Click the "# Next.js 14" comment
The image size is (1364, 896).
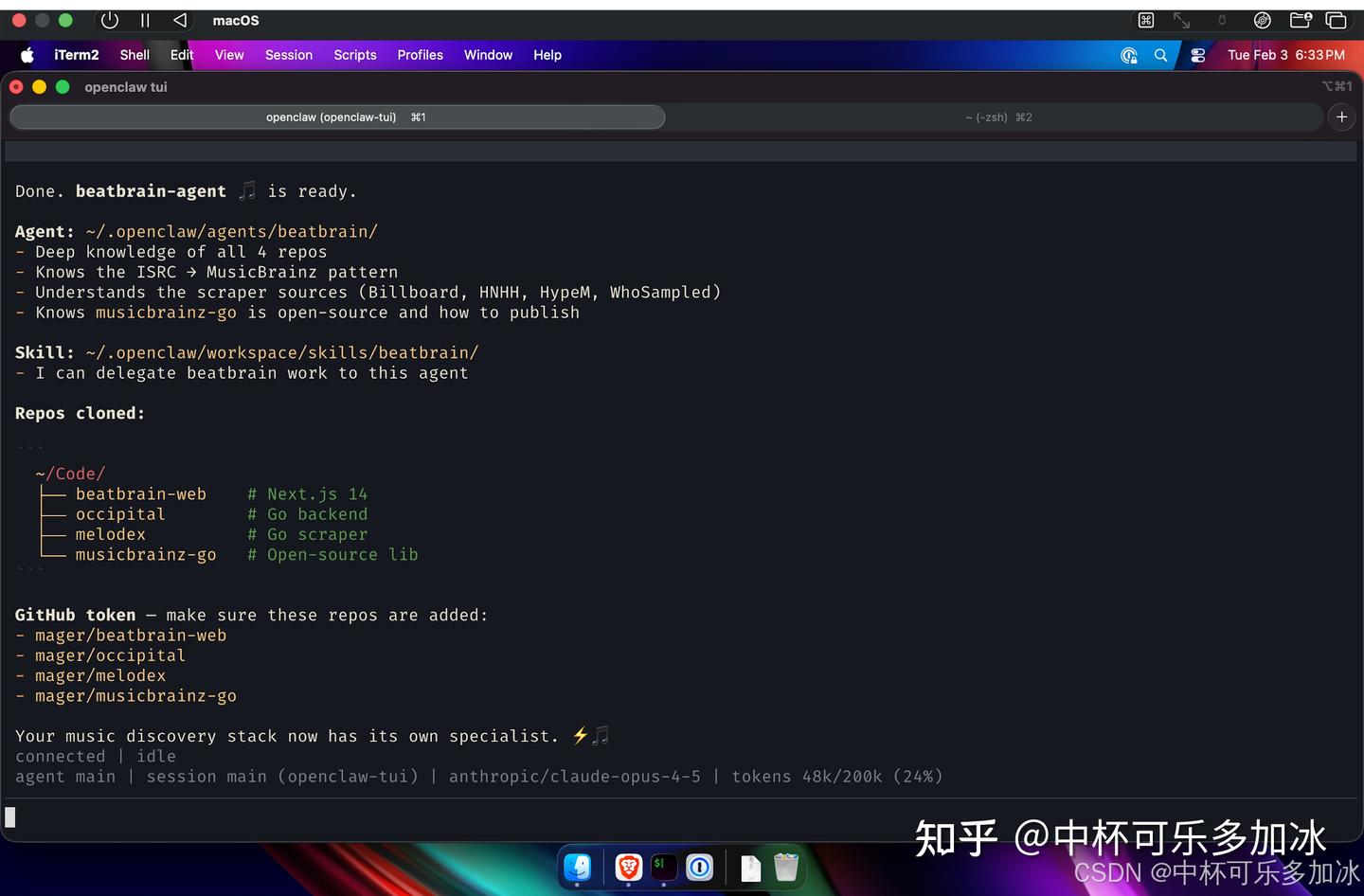[307, 493]
